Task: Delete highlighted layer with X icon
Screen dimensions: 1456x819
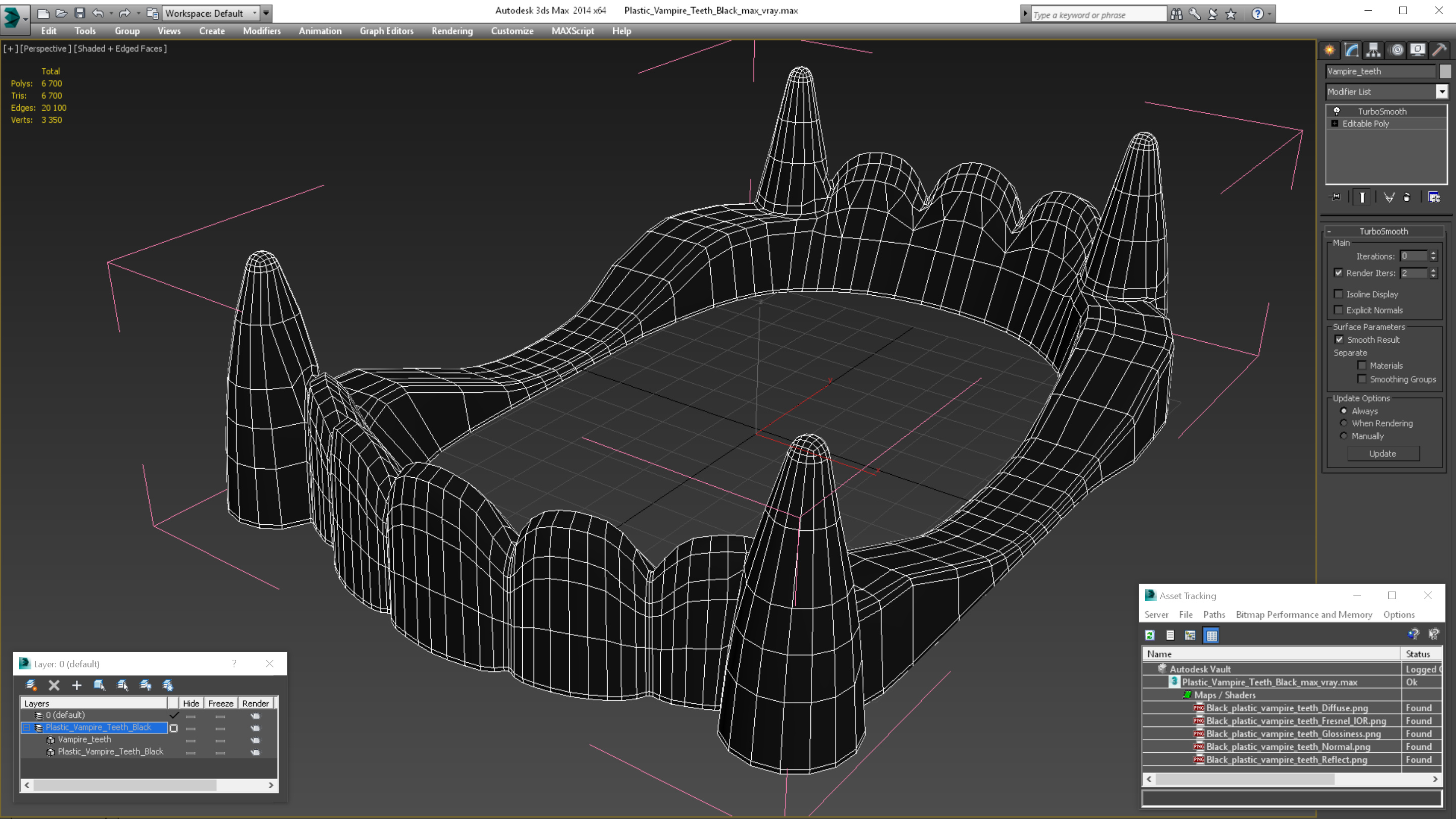Action: click(x=54, y=685)
